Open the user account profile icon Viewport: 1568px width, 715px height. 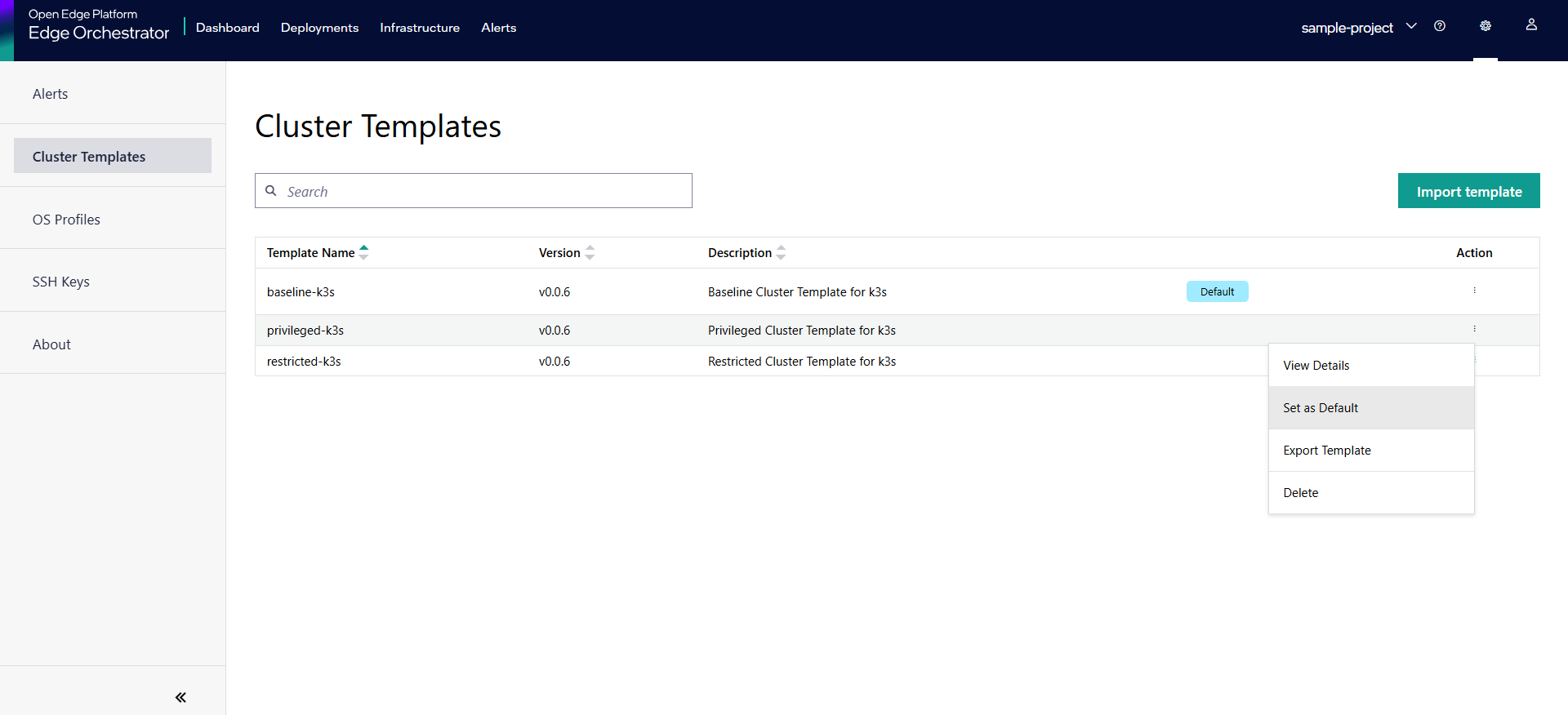coord(1531,25)
